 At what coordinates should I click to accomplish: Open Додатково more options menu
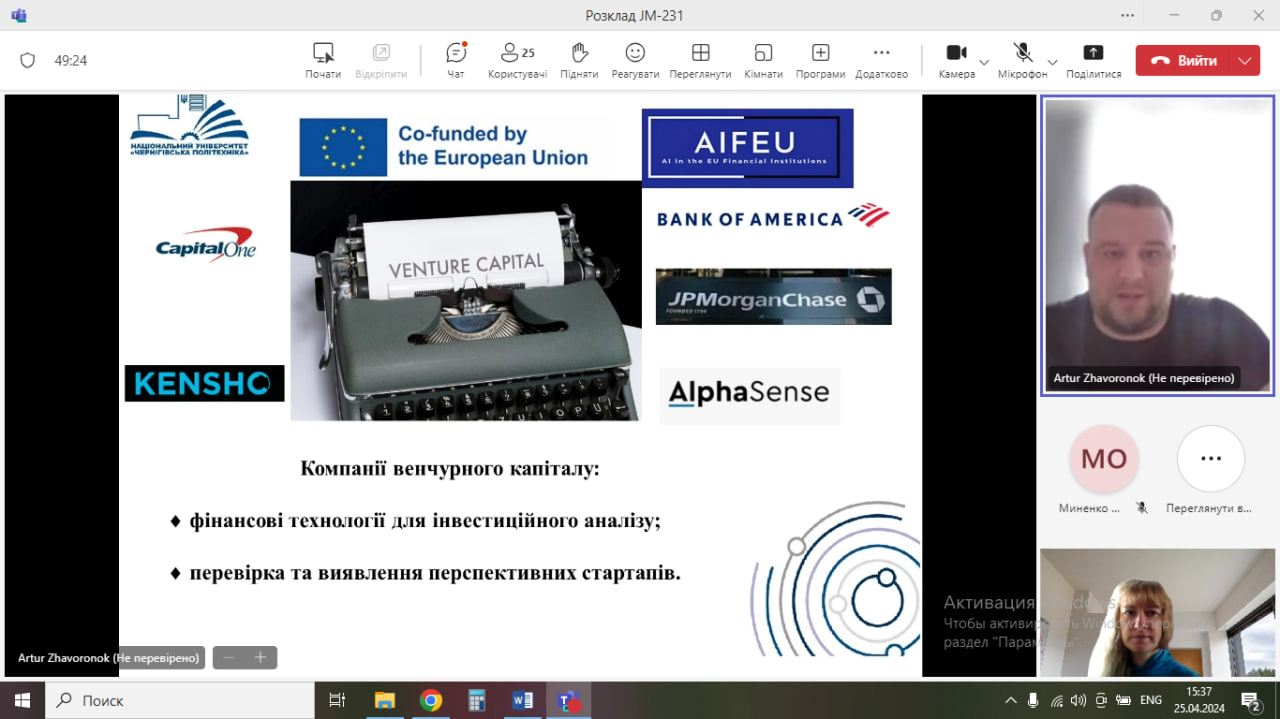point(881,60)
